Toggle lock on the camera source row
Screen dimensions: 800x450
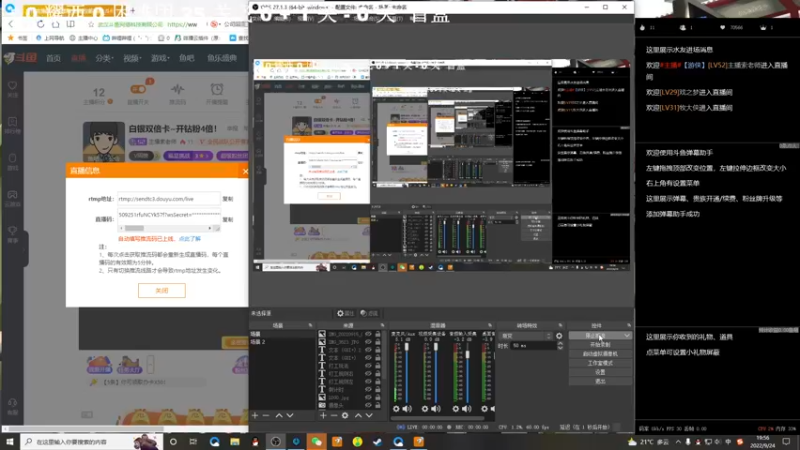(x=378, y=405)
